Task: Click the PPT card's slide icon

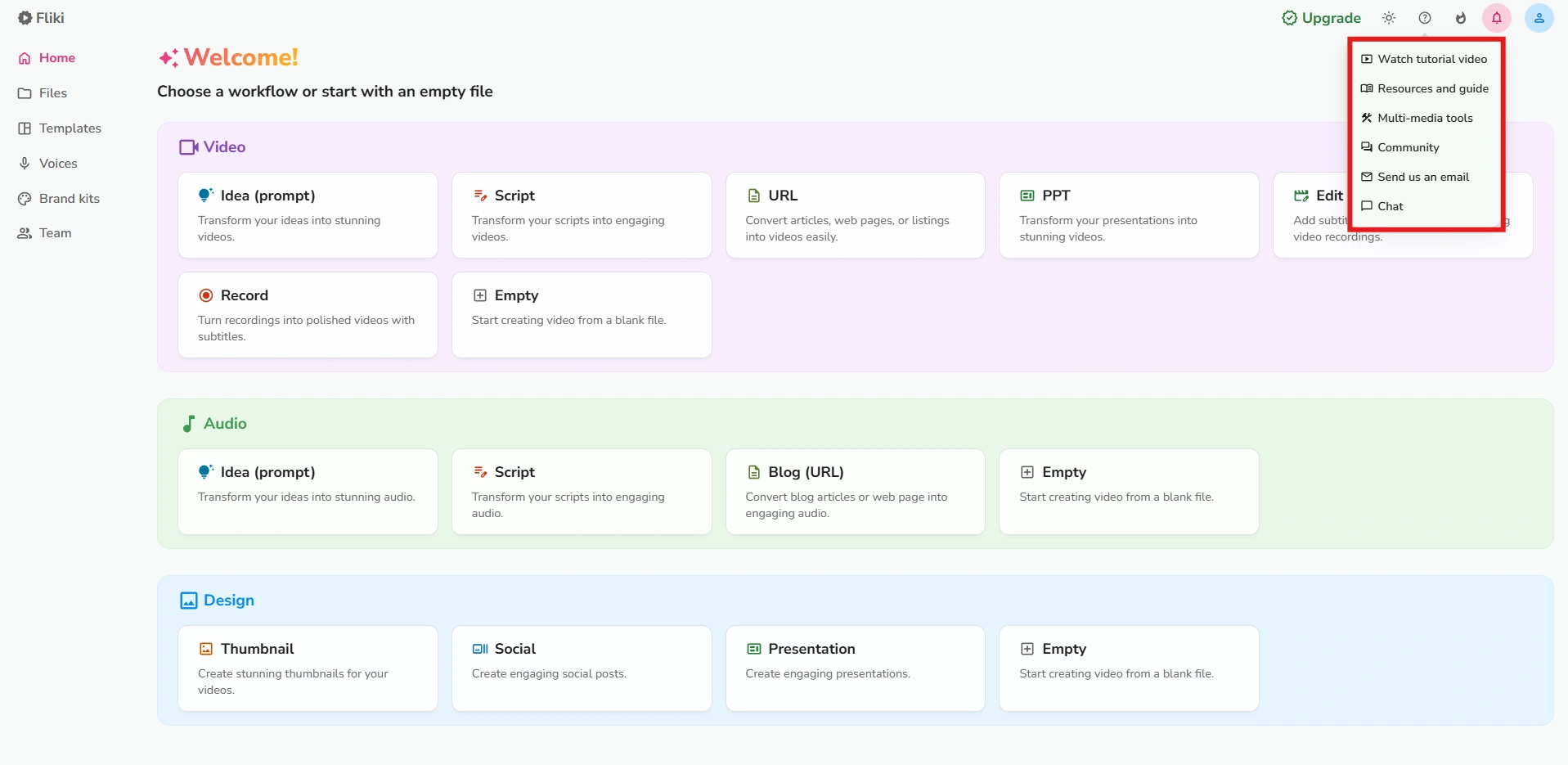Action: [1027, 196]
